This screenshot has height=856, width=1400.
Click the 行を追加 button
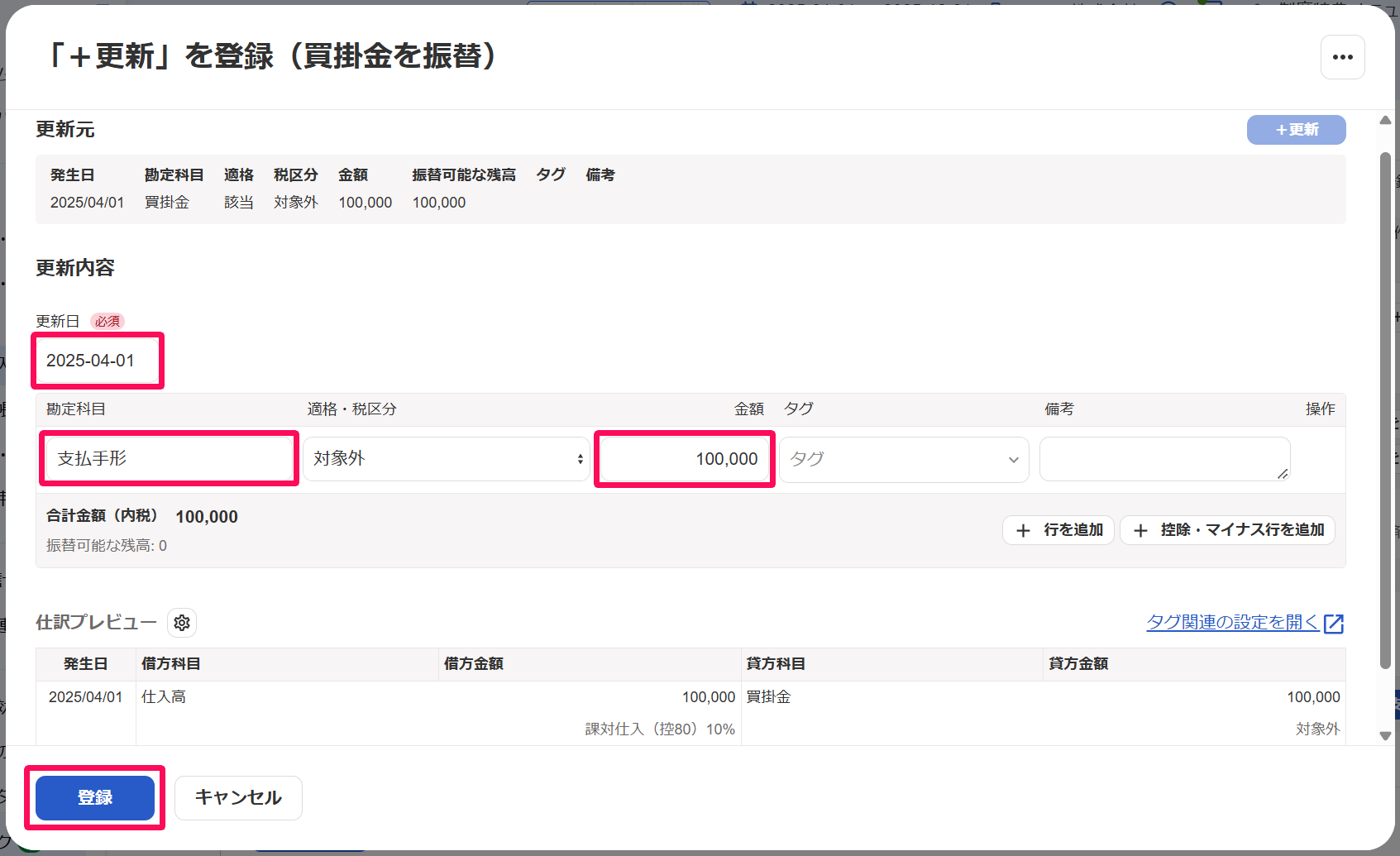pos(1058,530)
